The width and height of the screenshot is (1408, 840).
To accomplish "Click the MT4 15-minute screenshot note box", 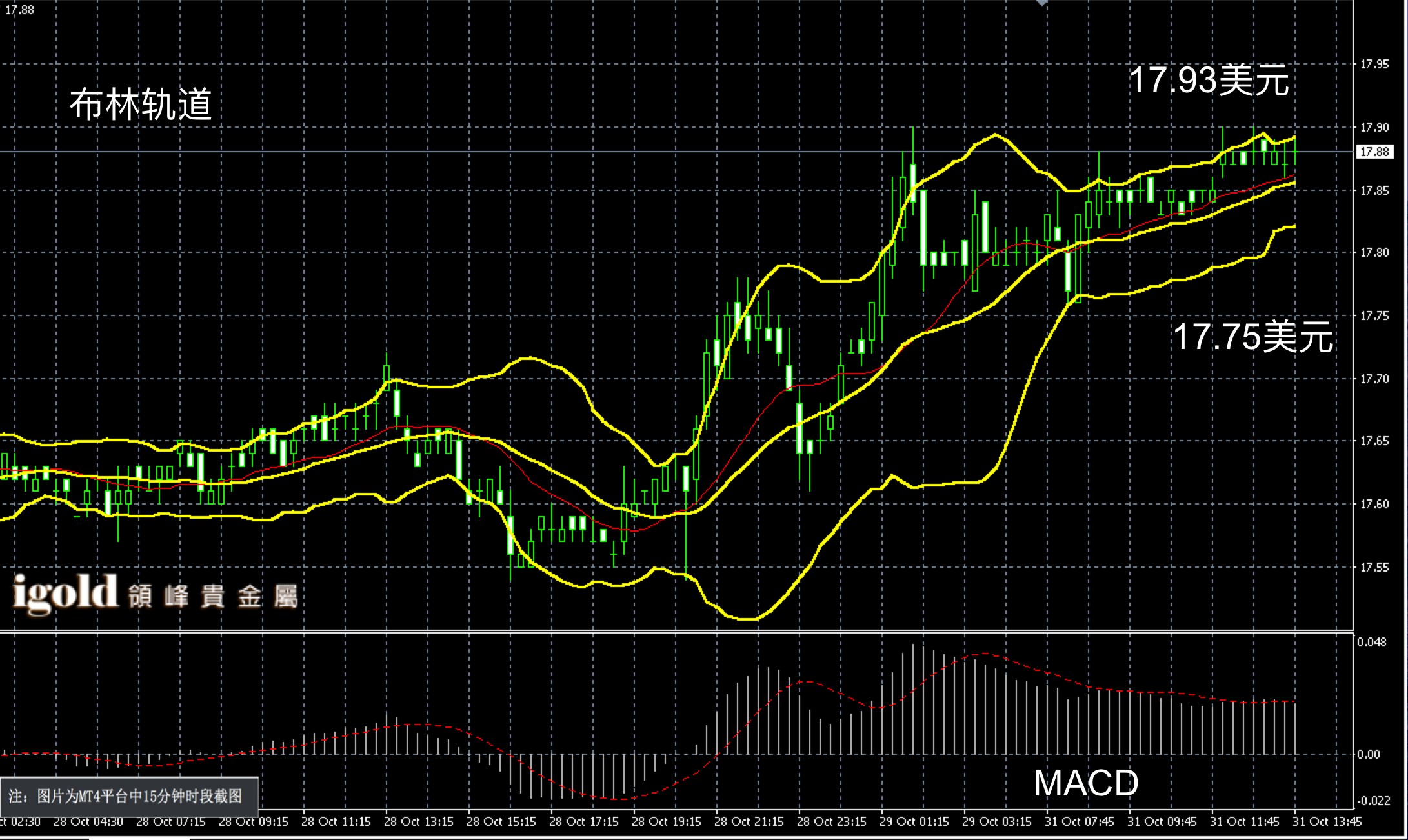I will (129, 797).
